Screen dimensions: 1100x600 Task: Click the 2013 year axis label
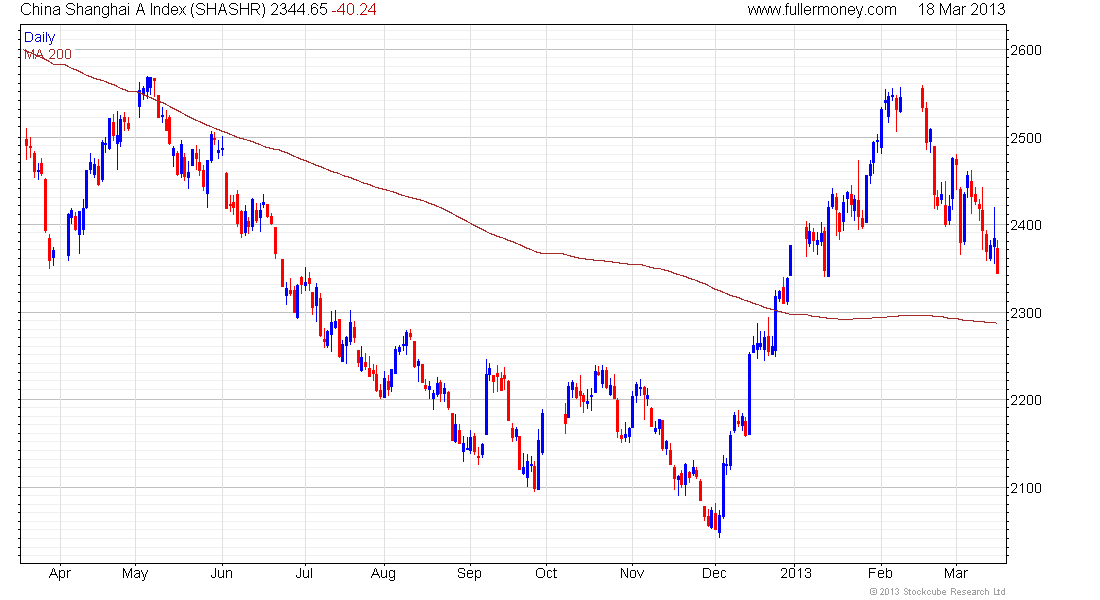tap(796, 573)
